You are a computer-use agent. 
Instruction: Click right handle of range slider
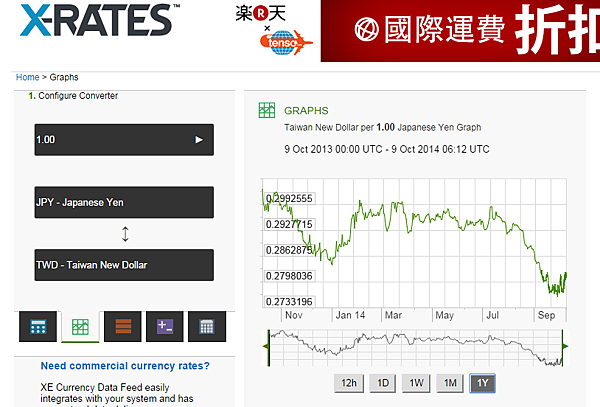click(564, 347)
